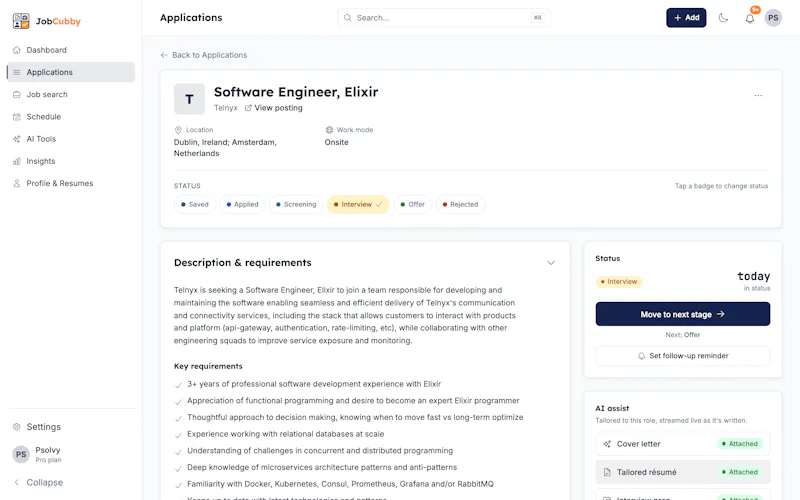This screenshot has width=800, height=500.
Task: Click the Next: Offer text
Action: 683,335
